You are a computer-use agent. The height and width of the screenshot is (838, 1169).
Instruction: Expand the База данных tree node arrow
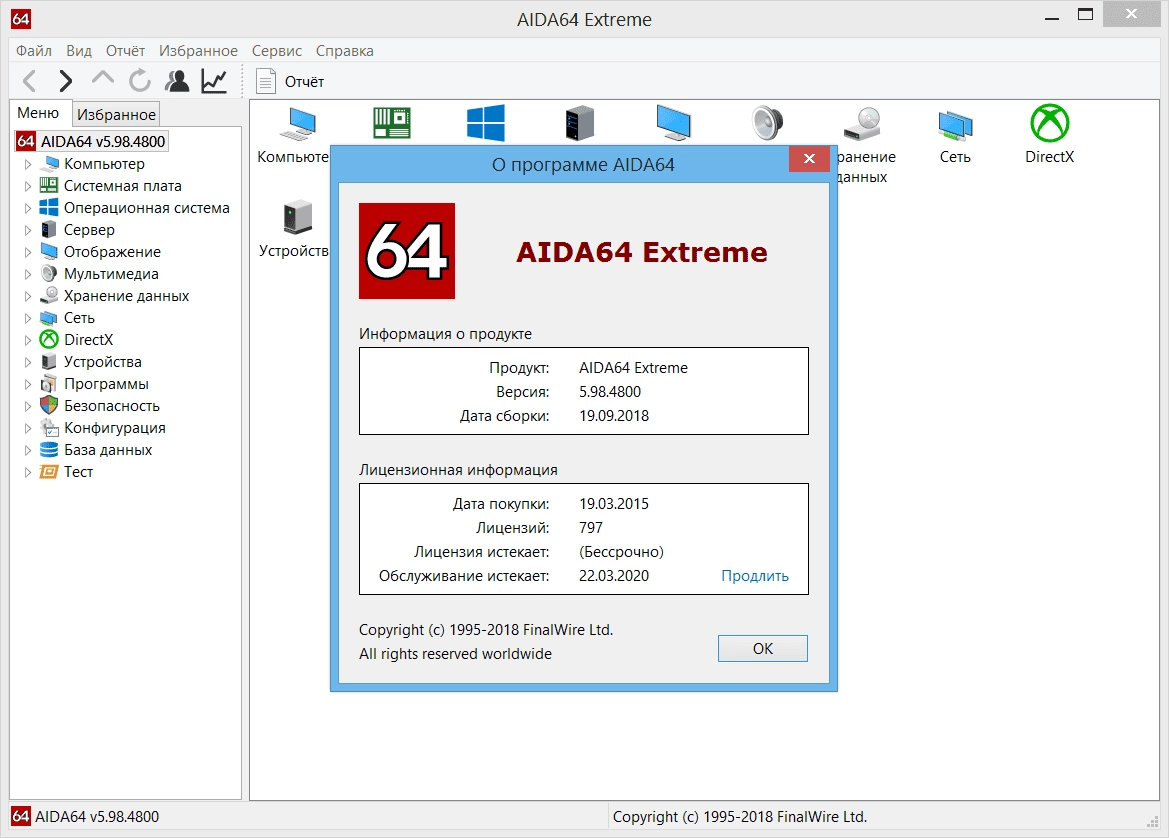click(28, 450)
